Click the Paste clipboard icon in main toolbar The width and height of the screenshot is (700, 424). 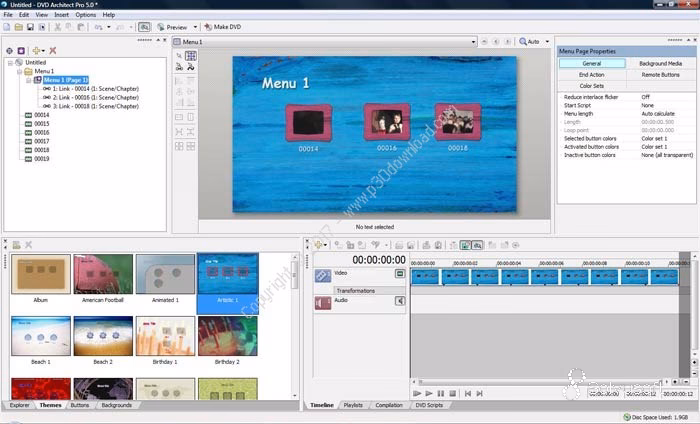[81, 27]
